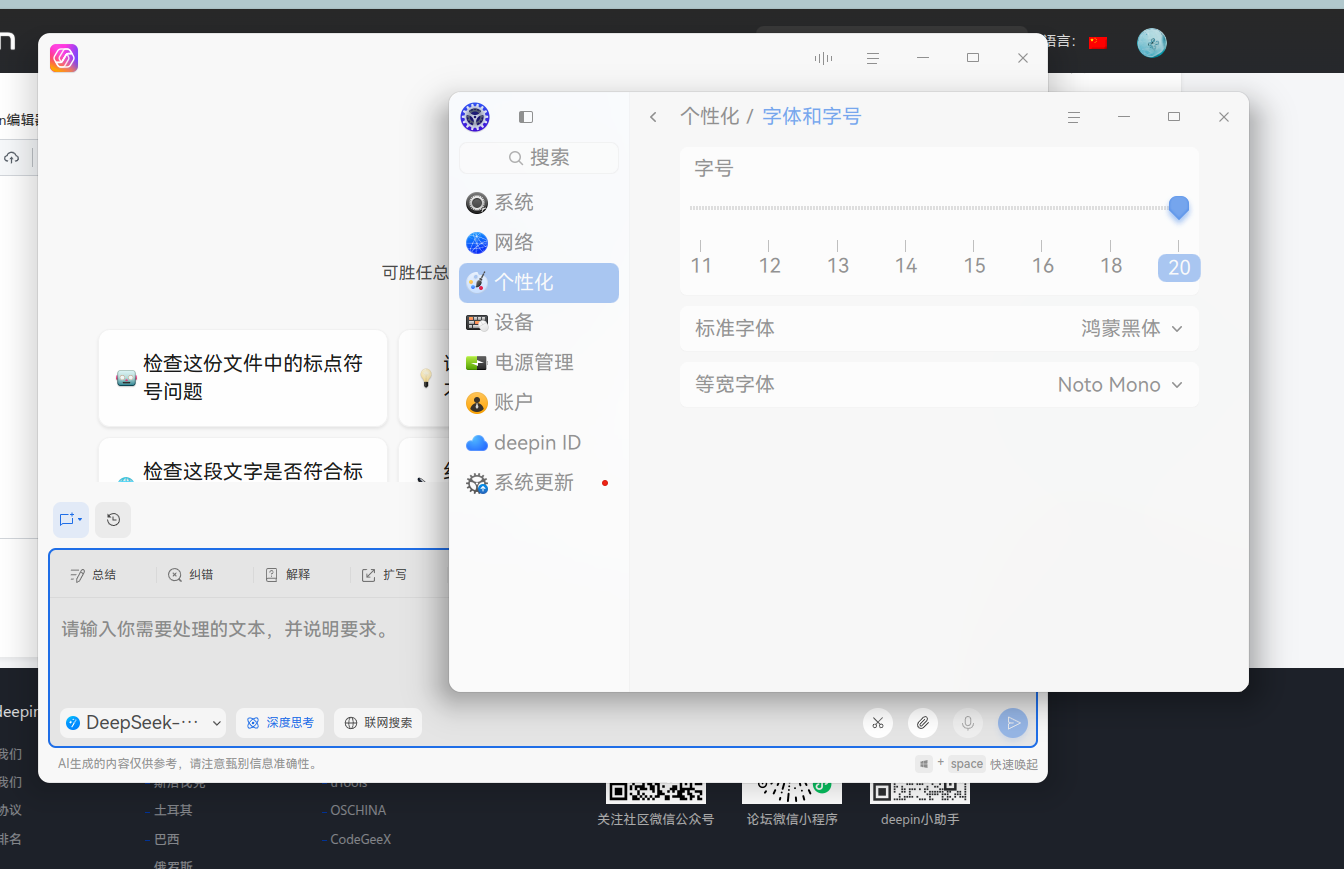Image resolution: width=1344 pixels, height=869 pixels.
Task: Click the cloud upload icon at left edge
Action: tap(12, 158)
